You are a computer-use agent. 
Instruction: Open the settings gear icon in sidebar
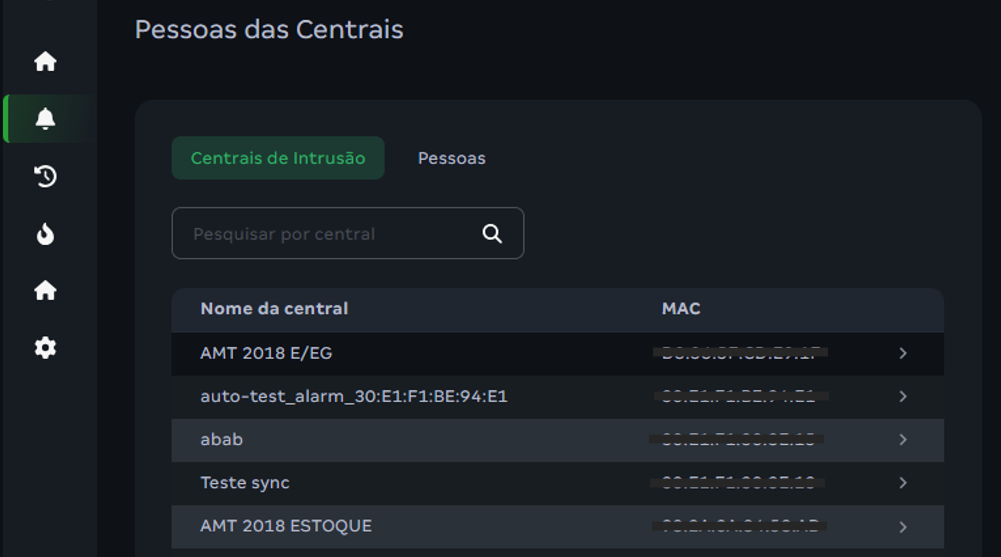click(x=45, y=348)
